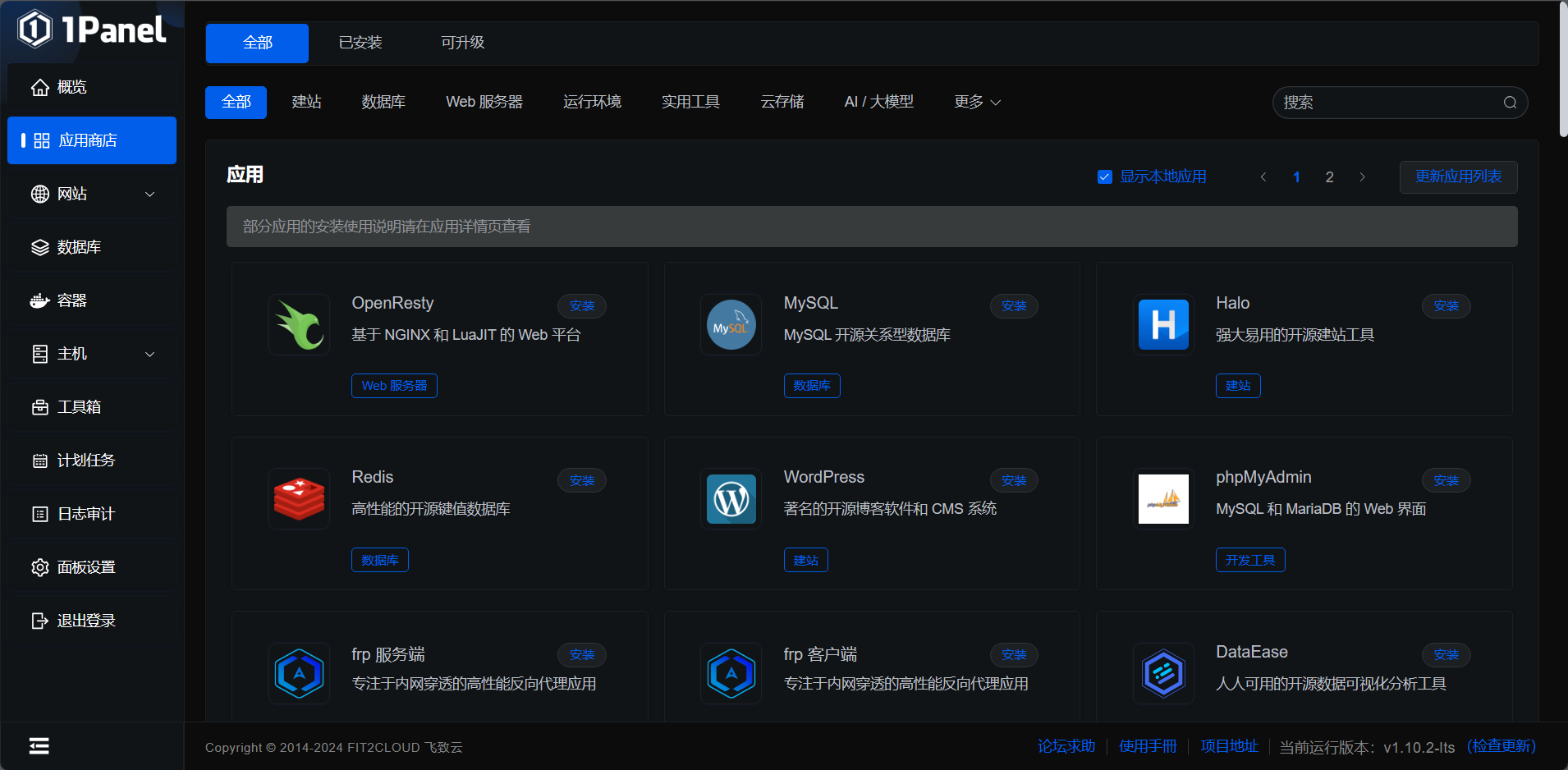This screenshot has width=1568, height=770.
Task: Open the 更多 category dropdown
Action: 977,102
